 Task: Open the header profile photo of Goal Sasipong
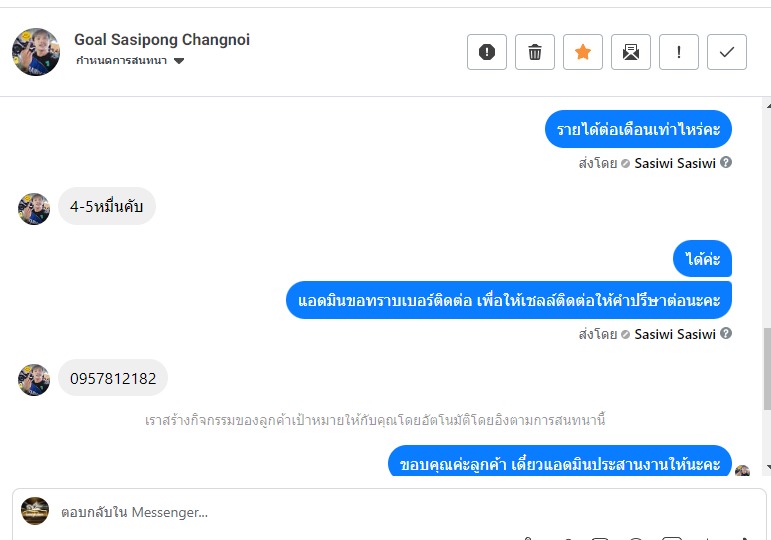(x=35, y=52)
